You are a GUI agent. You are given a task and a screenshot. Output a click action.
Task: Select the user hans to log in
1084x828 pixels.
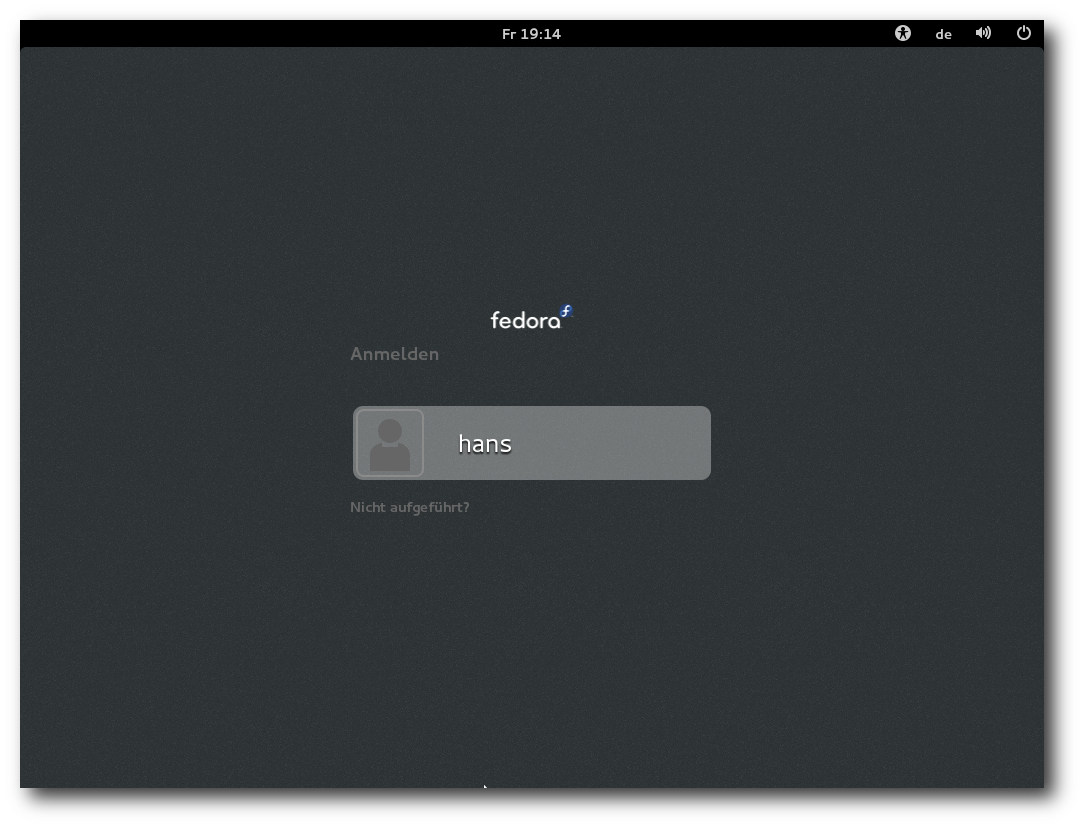tap(532, 443)
